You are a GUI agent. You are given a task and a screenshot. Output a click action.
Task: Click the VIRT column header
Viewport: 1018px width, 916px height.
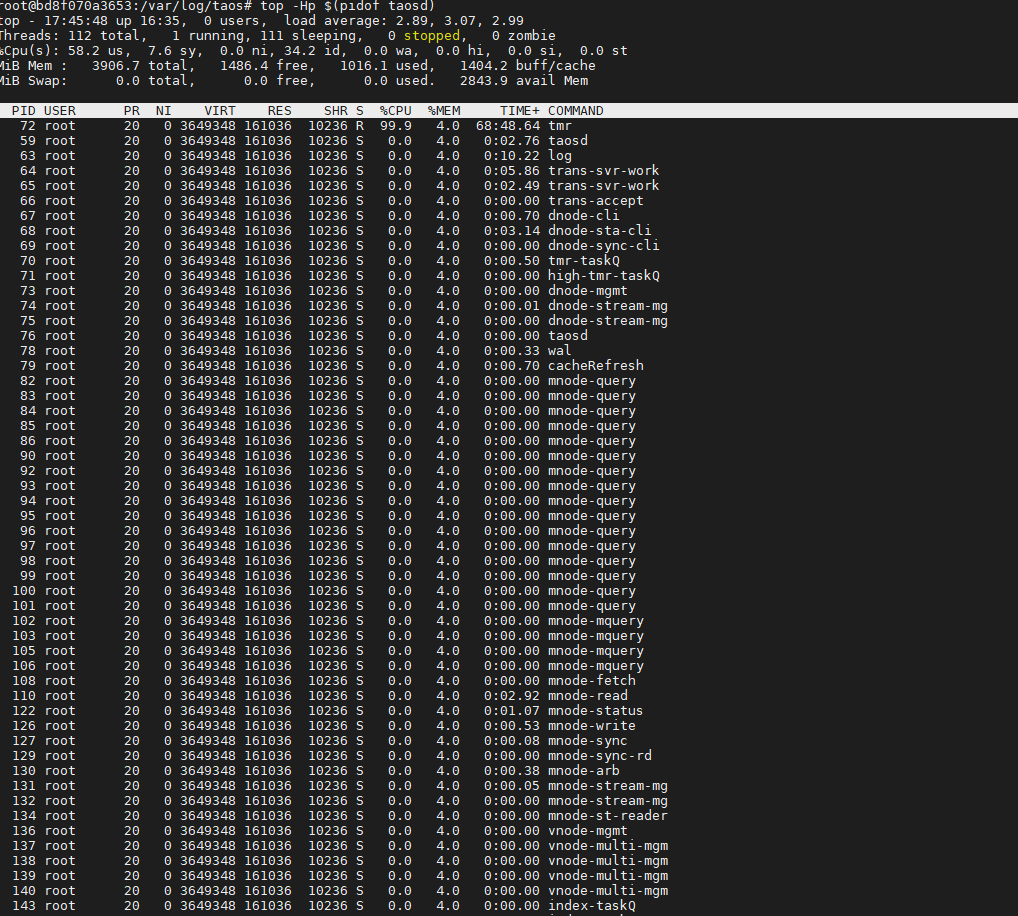point(220,111)
